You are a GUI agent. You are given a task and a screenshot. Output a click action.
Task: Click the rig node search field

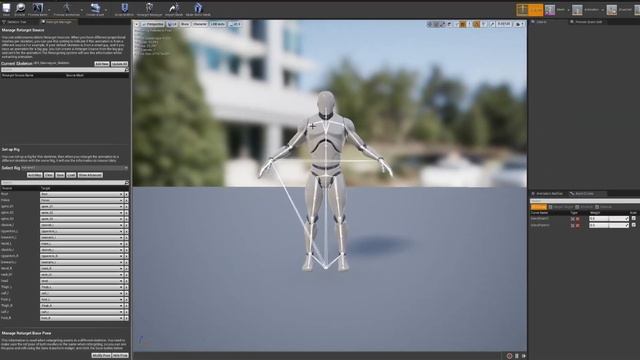point(64,182)
